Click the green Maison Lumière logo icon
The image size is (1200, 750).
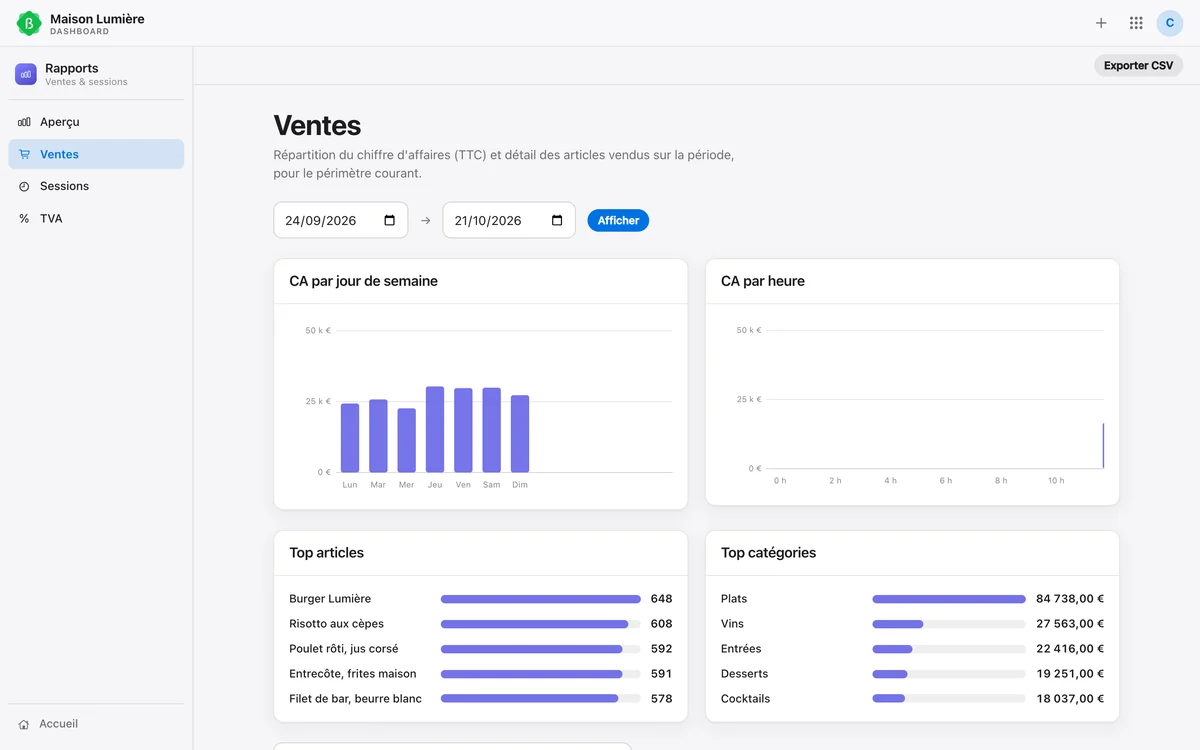[x=29, y=23]
